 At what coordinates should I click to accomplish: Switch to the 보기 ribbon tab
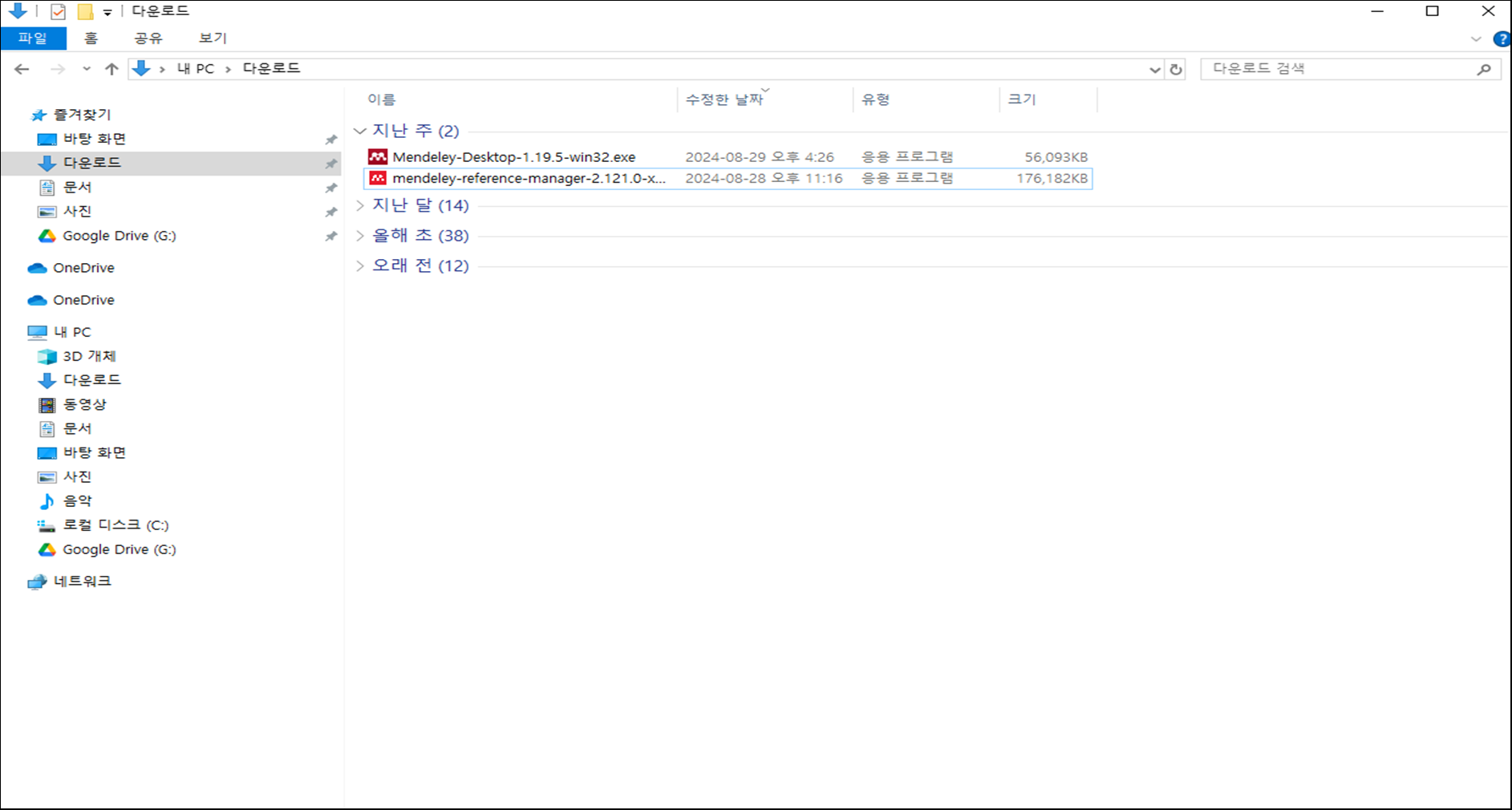pos(213,38)
